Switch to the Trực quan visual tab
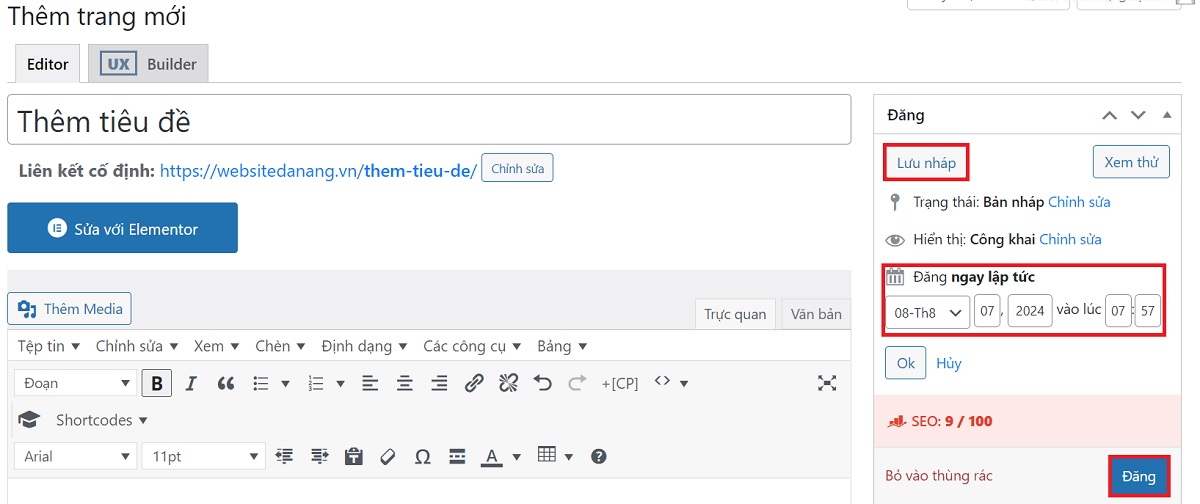 tap(735, 313)
